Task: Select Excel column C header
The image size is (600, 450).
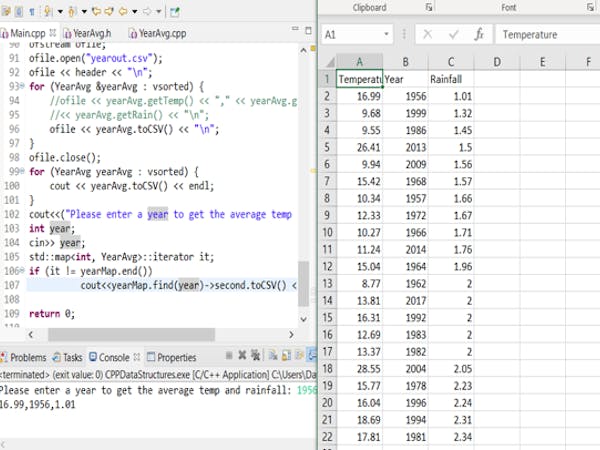Action: [x=451, y=62]
